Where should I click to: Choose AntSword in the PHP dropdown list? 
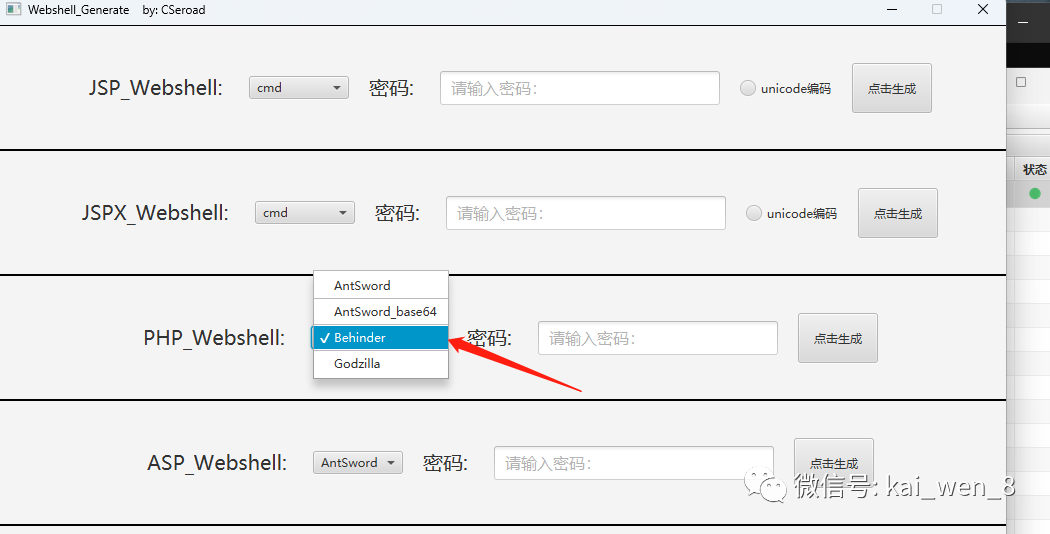tap(380, 285)
